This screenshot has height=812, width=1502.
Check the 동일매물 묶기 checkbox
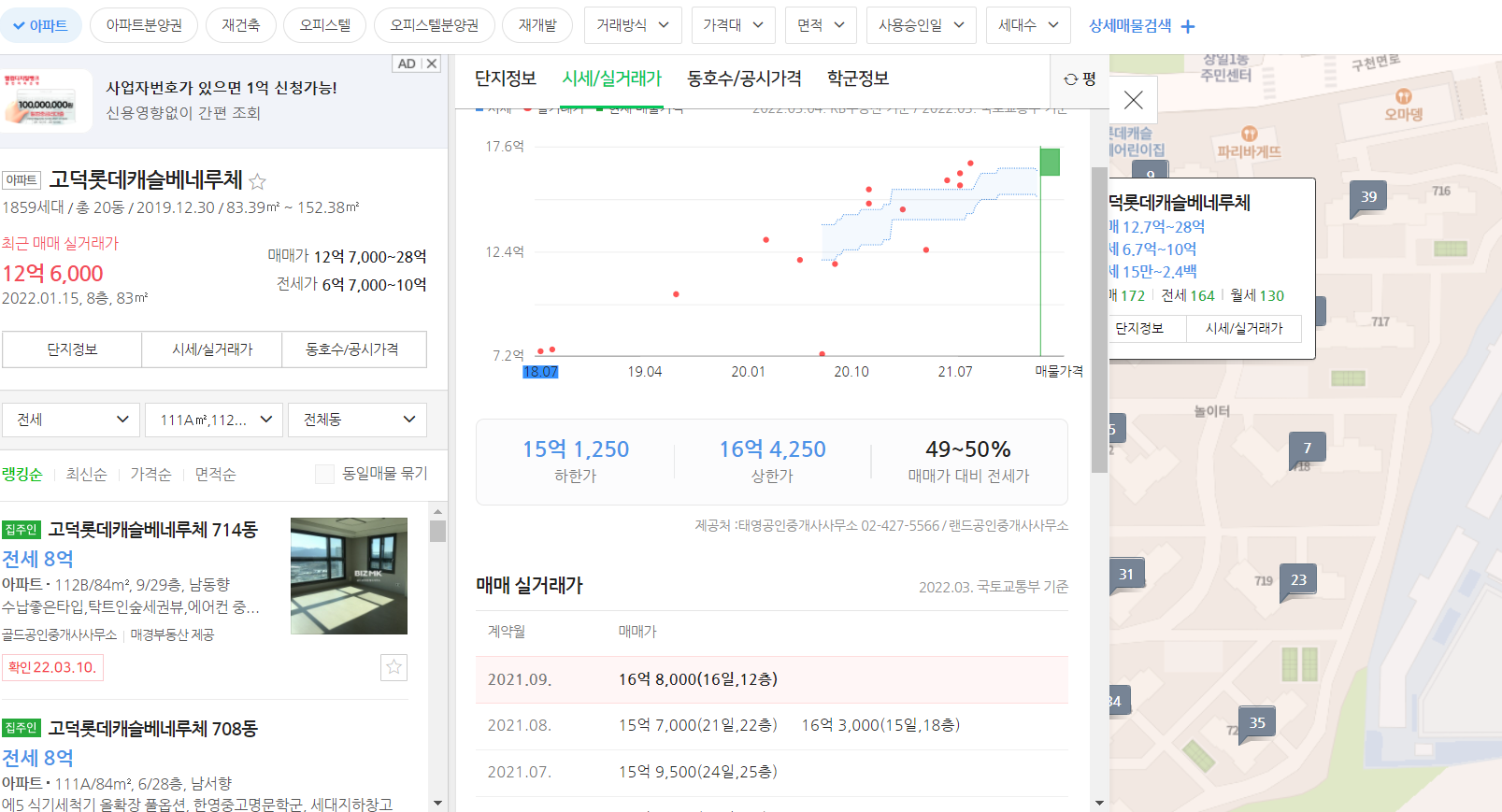324,475
